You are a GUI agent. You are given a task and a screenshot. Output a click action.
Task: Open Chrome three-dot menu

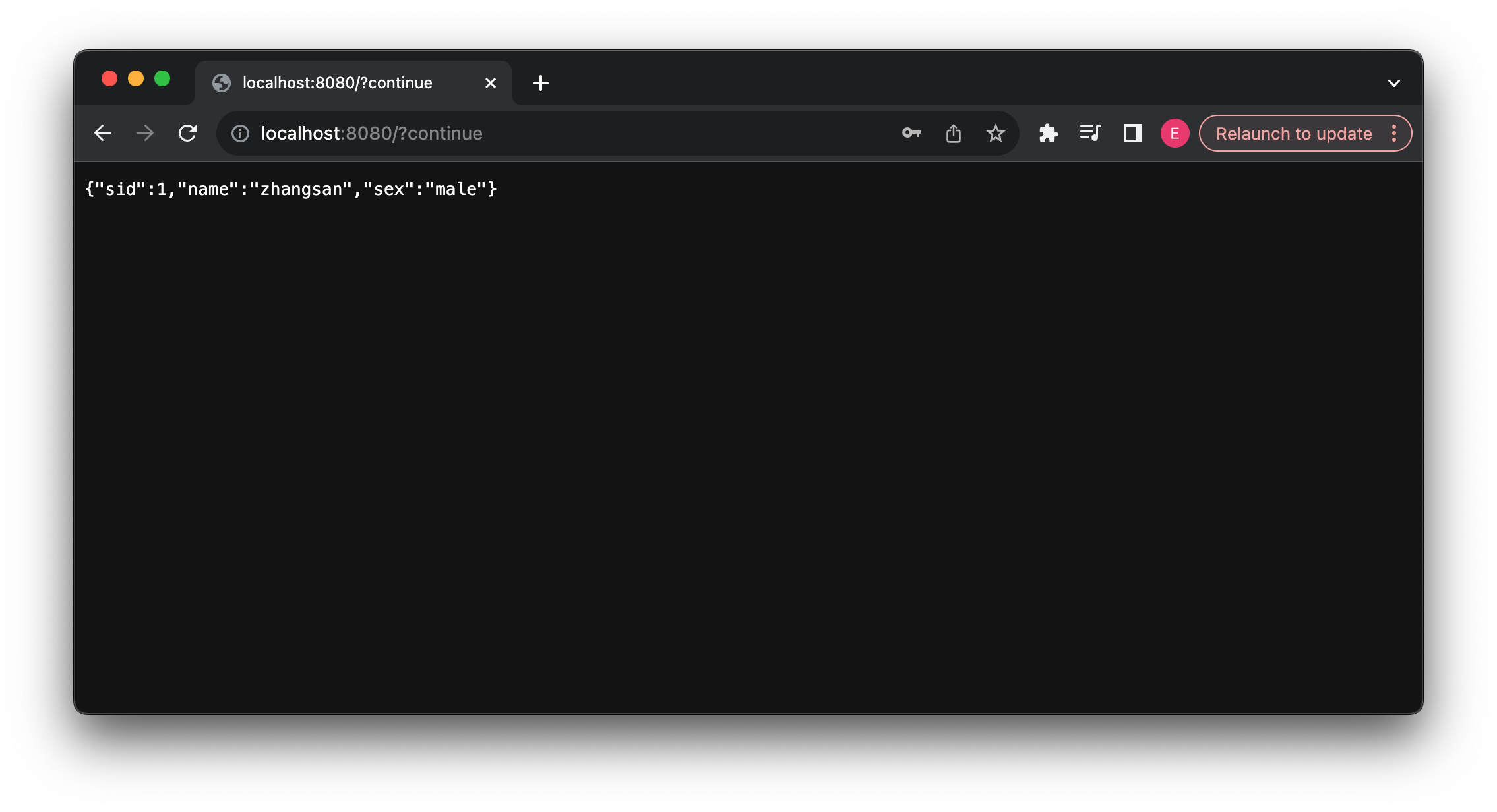(1393, 133)
